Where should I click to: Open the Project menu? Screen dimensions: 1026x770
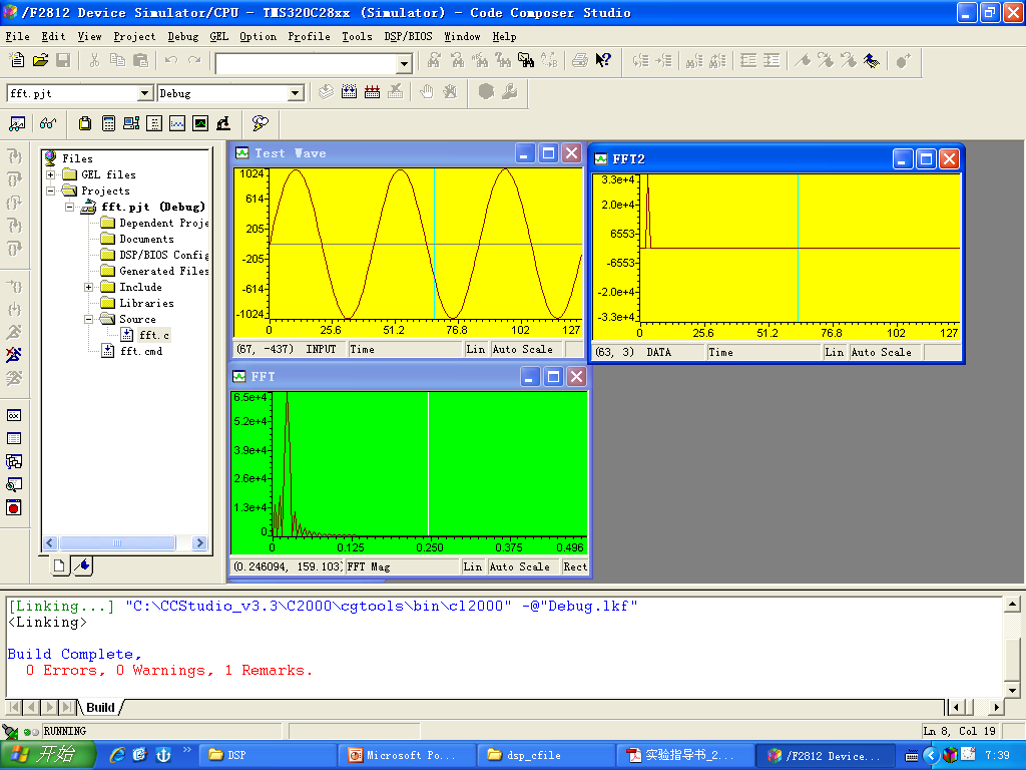tap(135, 37)
